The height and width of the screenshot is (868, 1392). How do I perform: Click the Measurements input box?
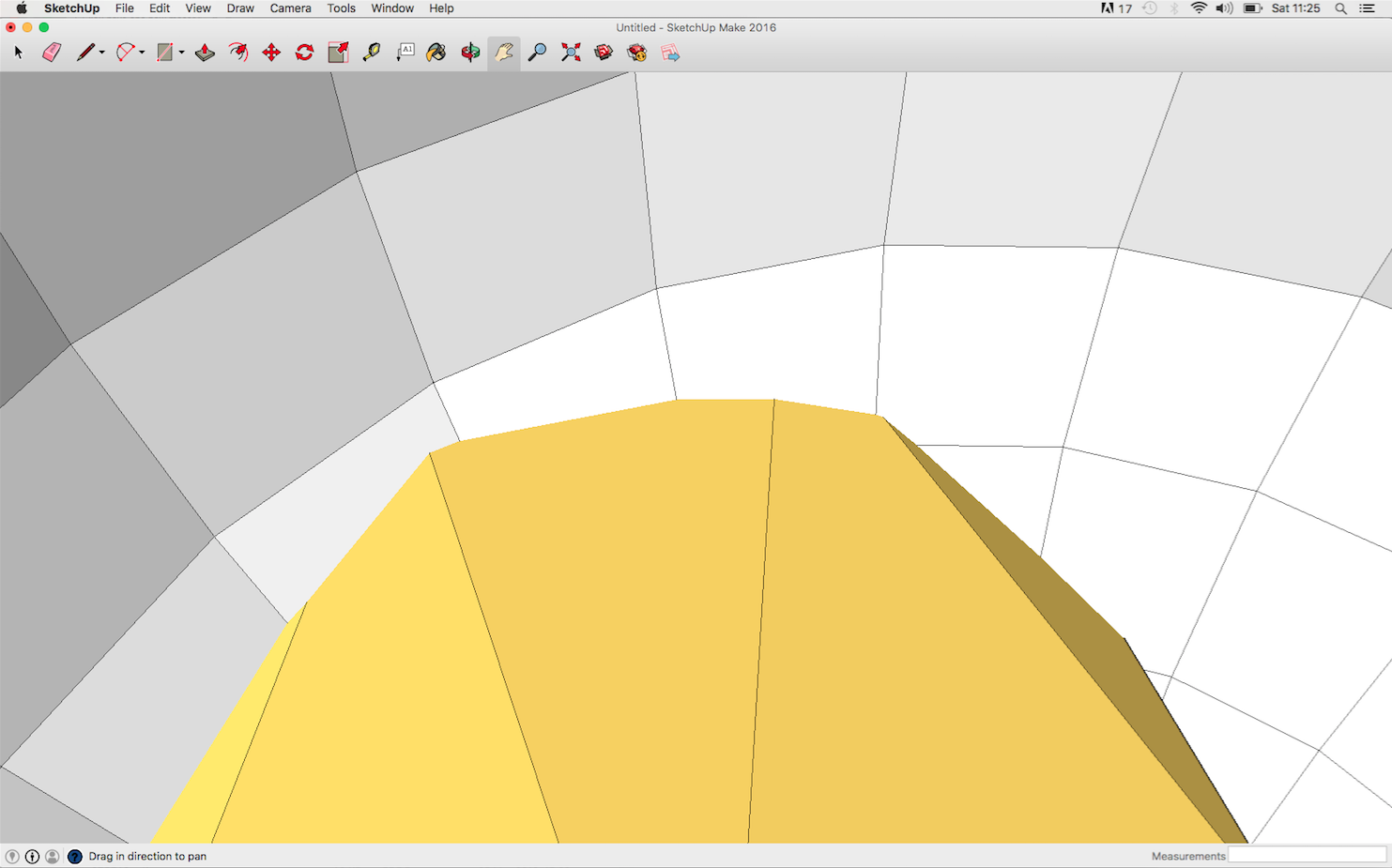tap(1306, 856)
